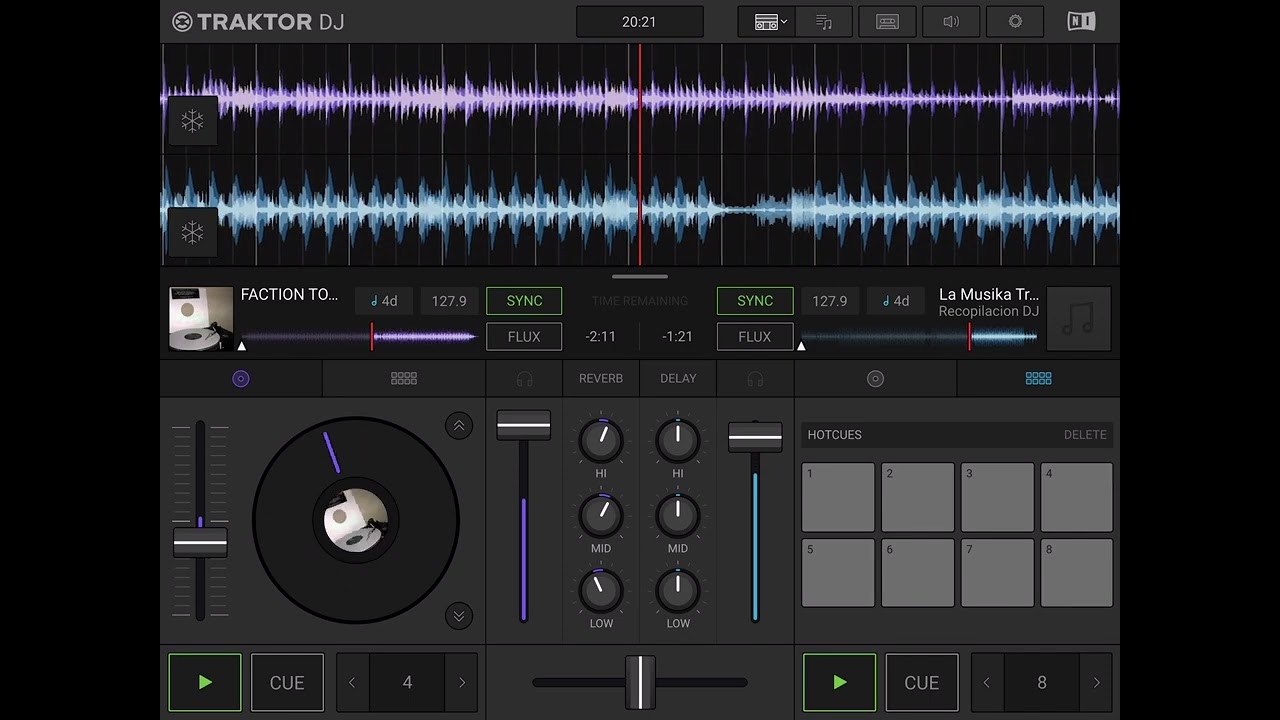The width and height of the screenshot is (1280, 720).
Task: Click the left deck mini waveform overview
Action: [x=359, y=337]
